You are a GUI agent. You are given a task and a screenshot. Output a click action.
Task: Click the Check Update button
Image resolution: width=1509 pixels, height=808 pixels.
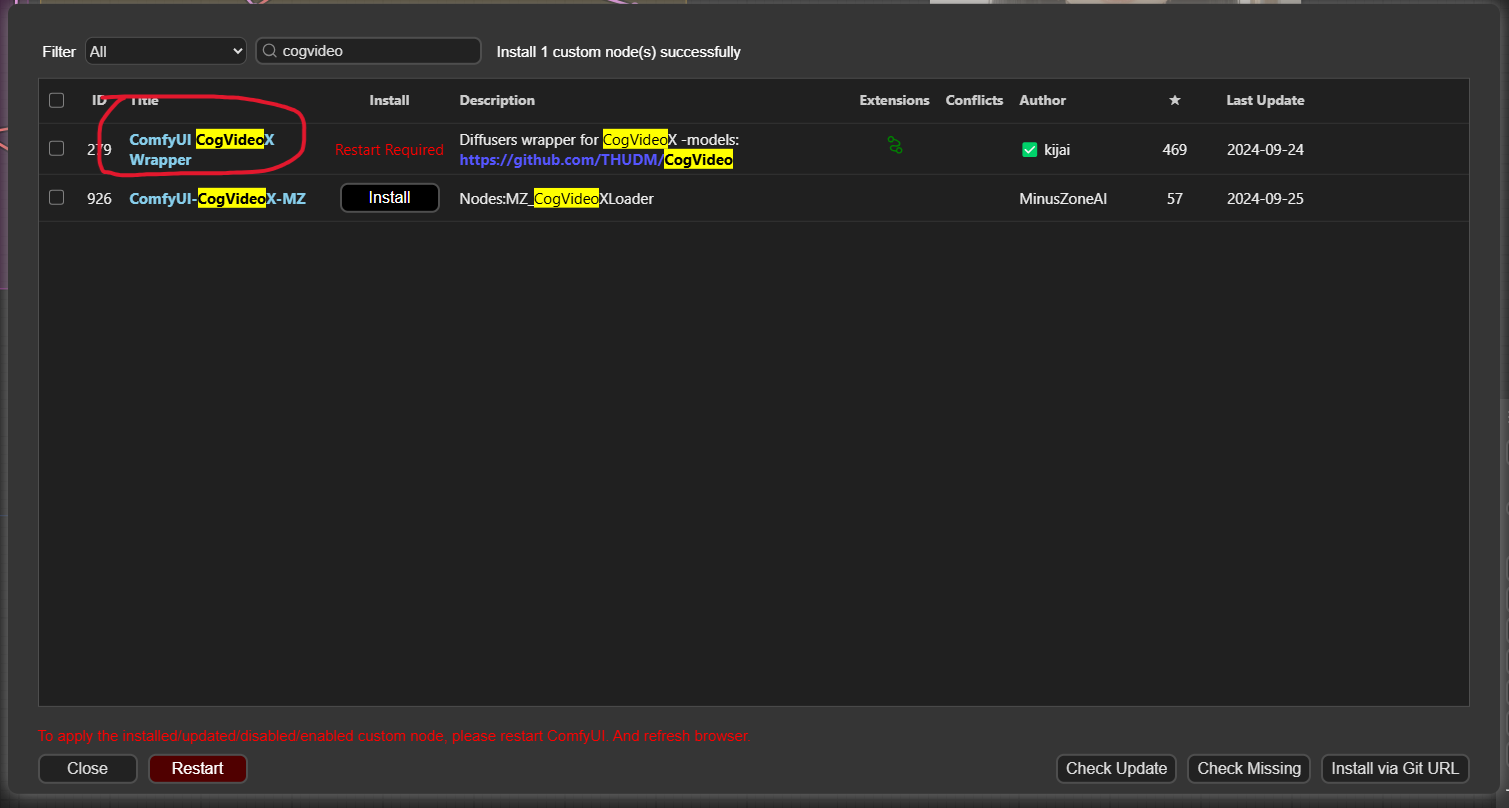1116,768
